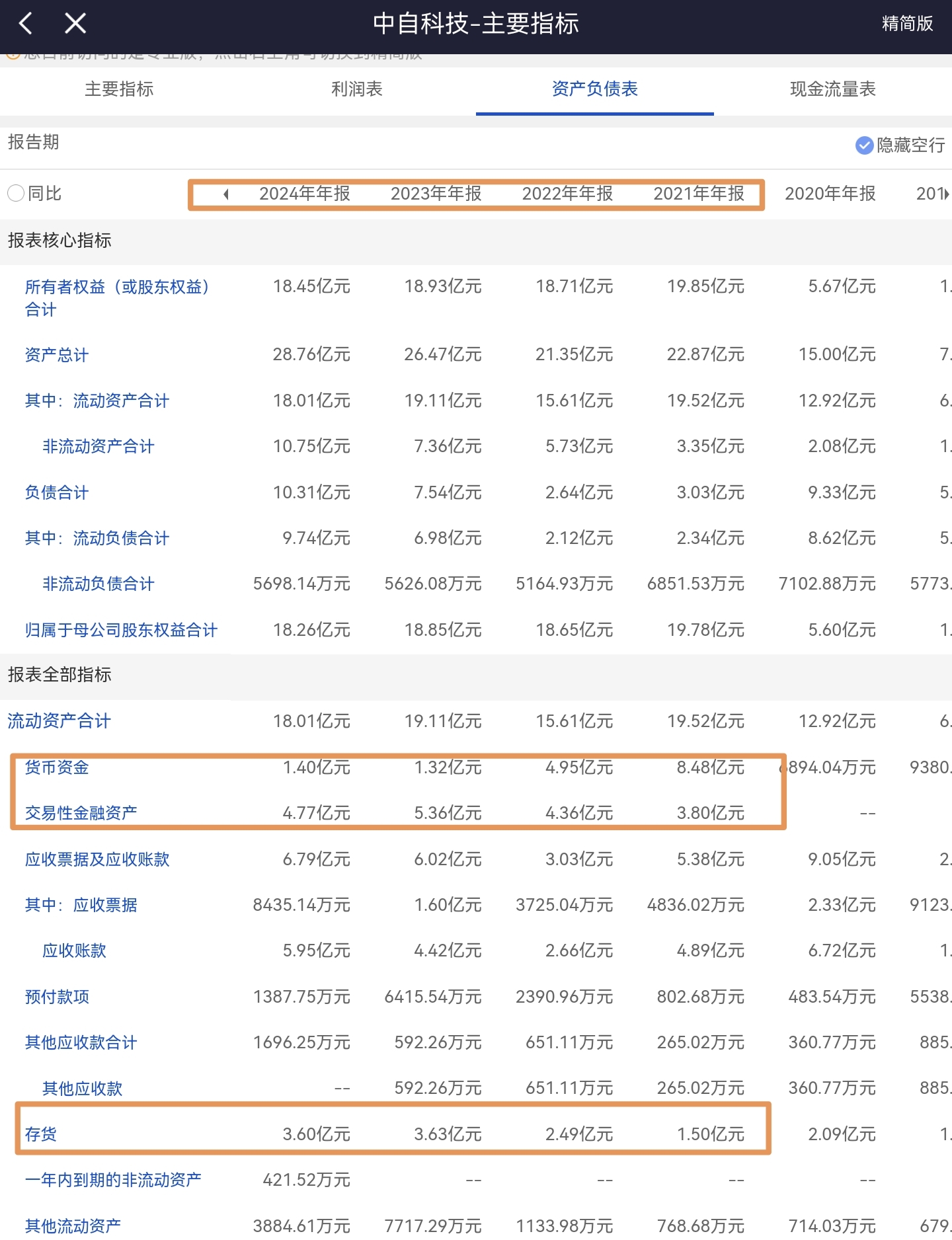Open the 货币资金 row link

(x=57, y=767)
